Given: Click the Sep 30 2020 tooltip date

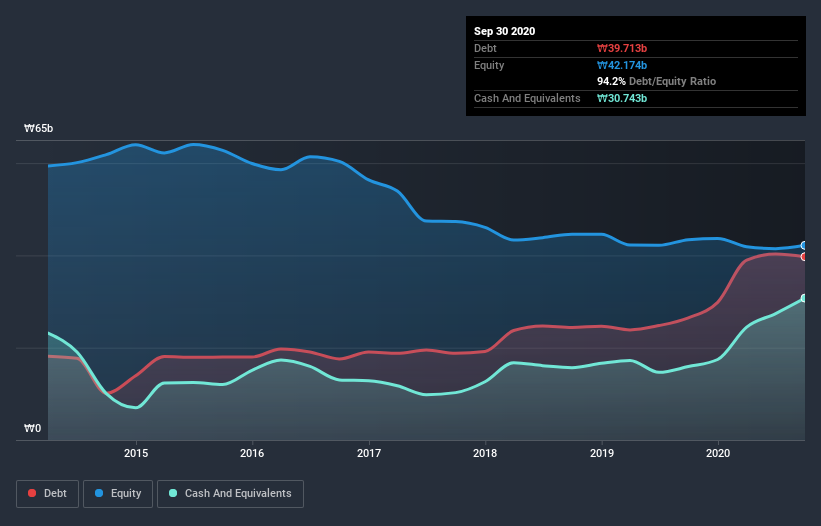Looking at the screenshot, I should coord(504,31).
